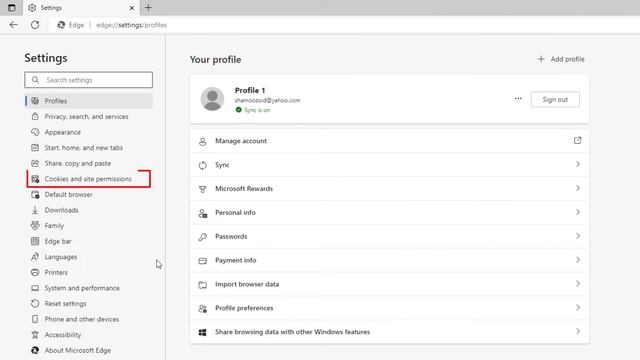Open Default browser settings text
Screen dimensions: 640x360
point(69,195)
